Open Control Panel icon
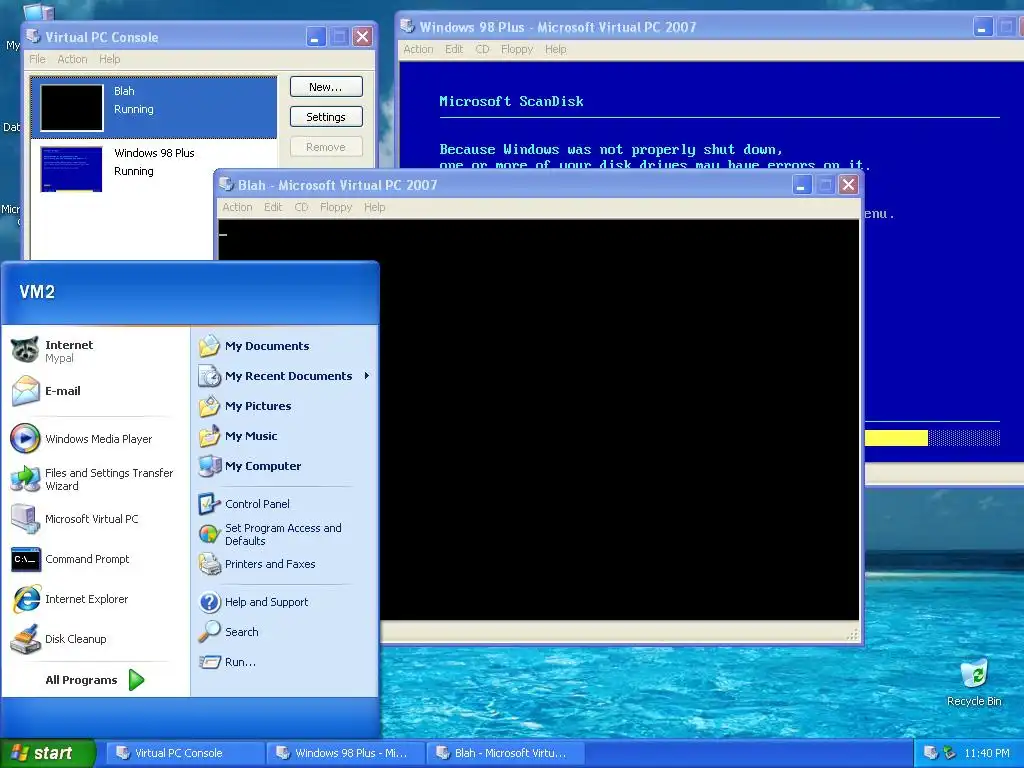 (x=210, y=504)
